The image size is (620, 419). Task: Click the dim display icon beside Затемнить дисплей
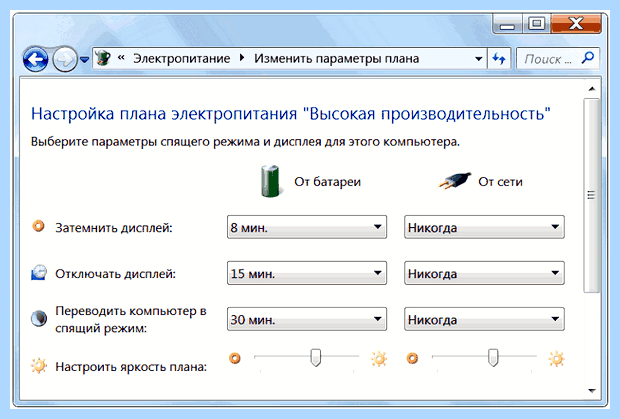pyautogui.click(x=38, y=226)
